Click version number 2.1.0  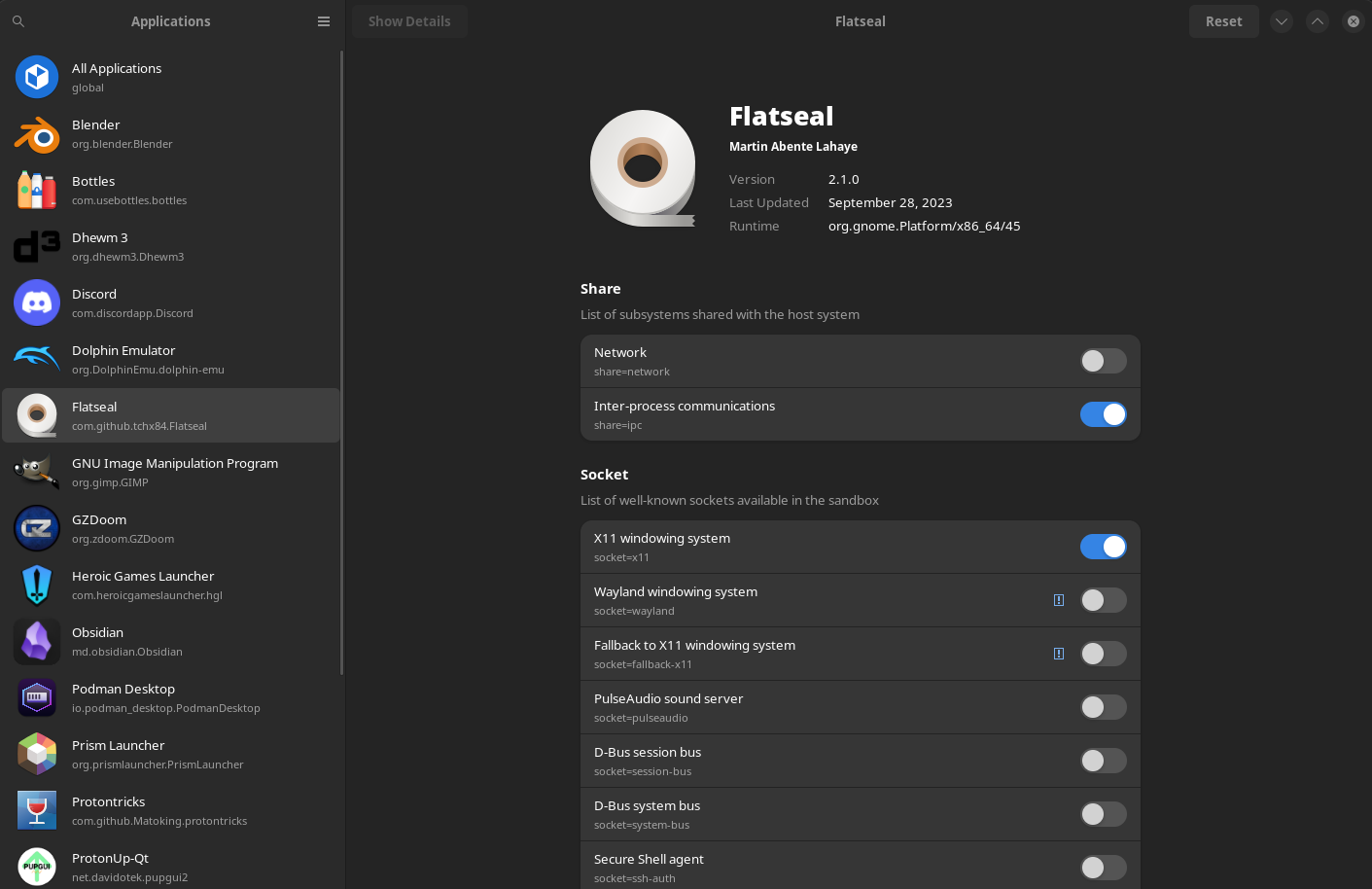point(844,179)
